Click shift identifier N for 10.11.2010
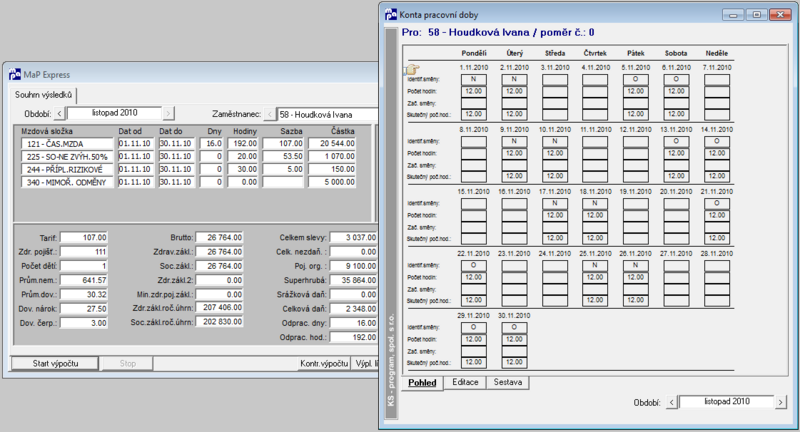800x432 pixels. coord(555,141)
